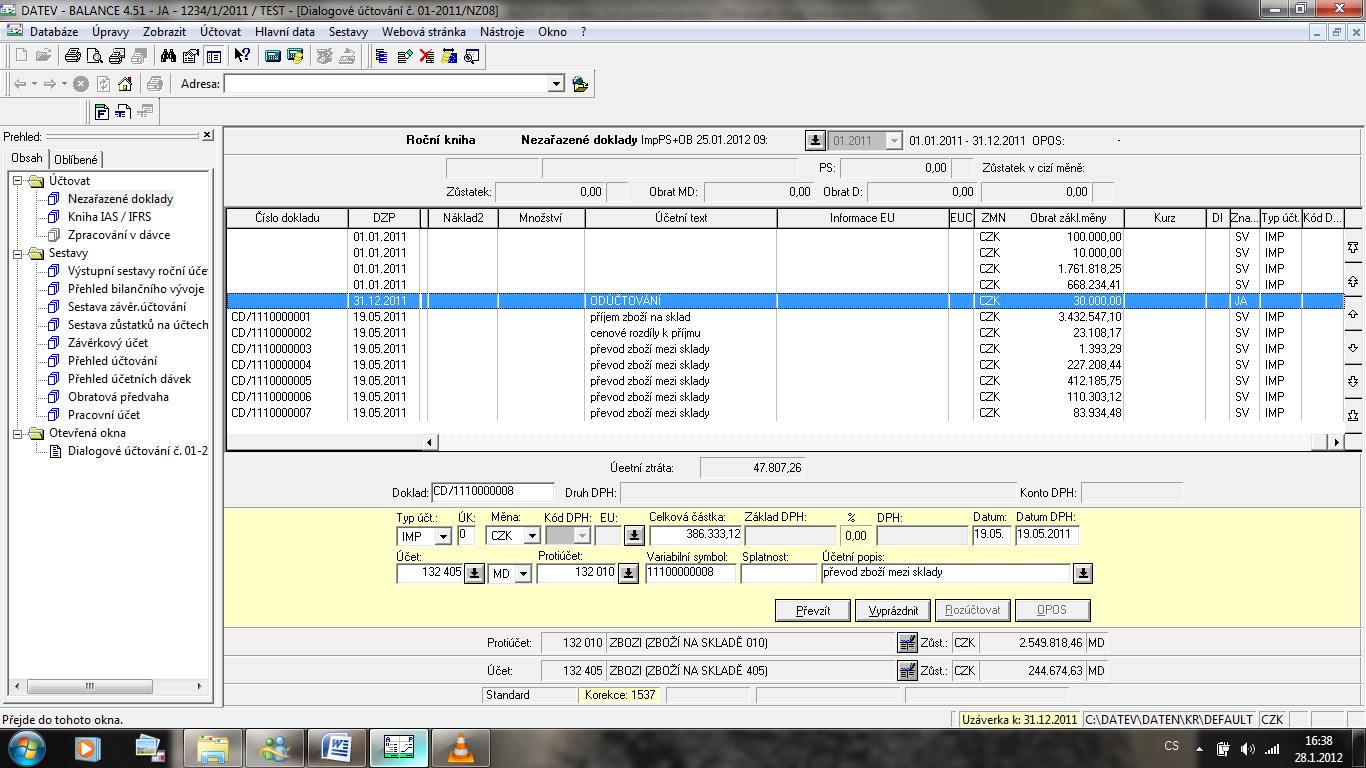Click inside the Adresa input field
The width and height of the screenshot is (1366, 768).
386,84
